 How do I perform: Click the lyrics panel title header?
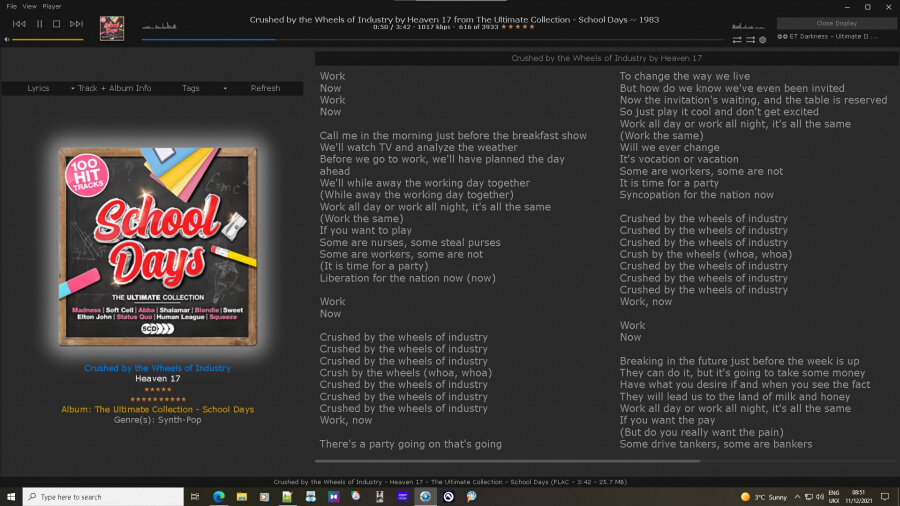606,58
